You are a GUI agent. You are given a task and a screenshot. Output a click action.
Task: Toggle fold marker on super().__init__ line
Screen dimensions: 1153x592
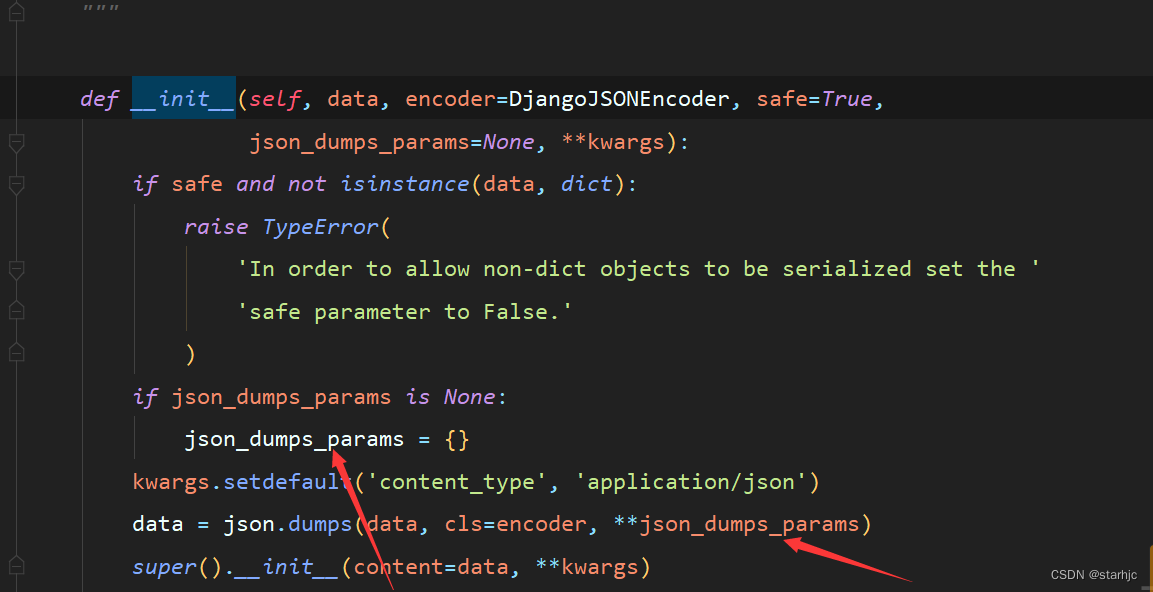[x=16, y=567]
